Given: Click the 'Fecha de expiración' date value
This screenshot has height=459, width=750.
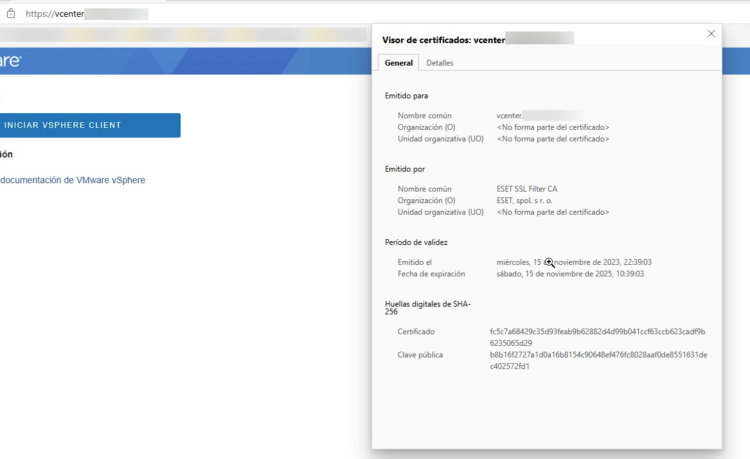Looking at the screenshot, I should click(570, 273).
